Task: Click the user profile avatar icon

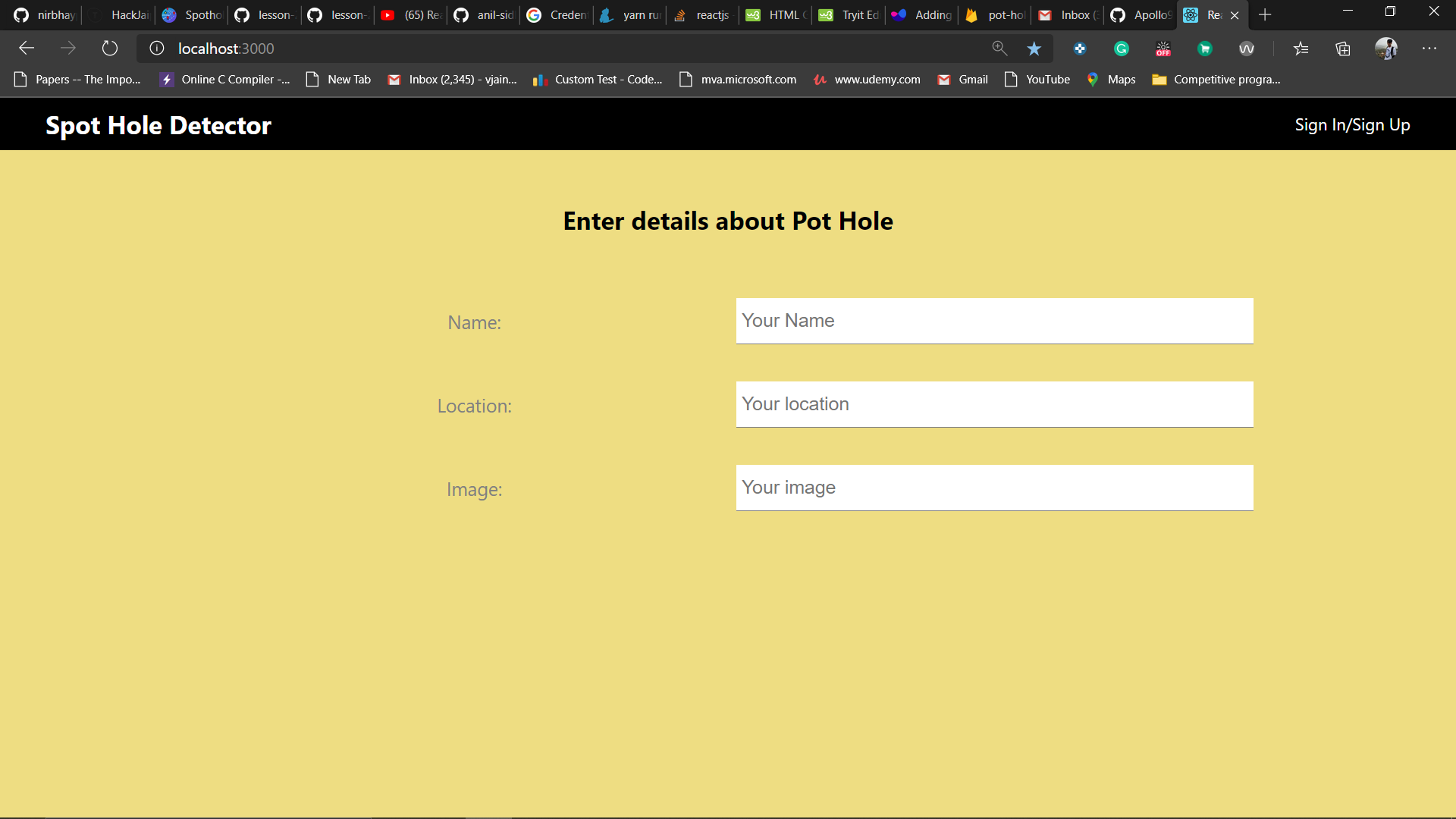Action: (1385, 49)
